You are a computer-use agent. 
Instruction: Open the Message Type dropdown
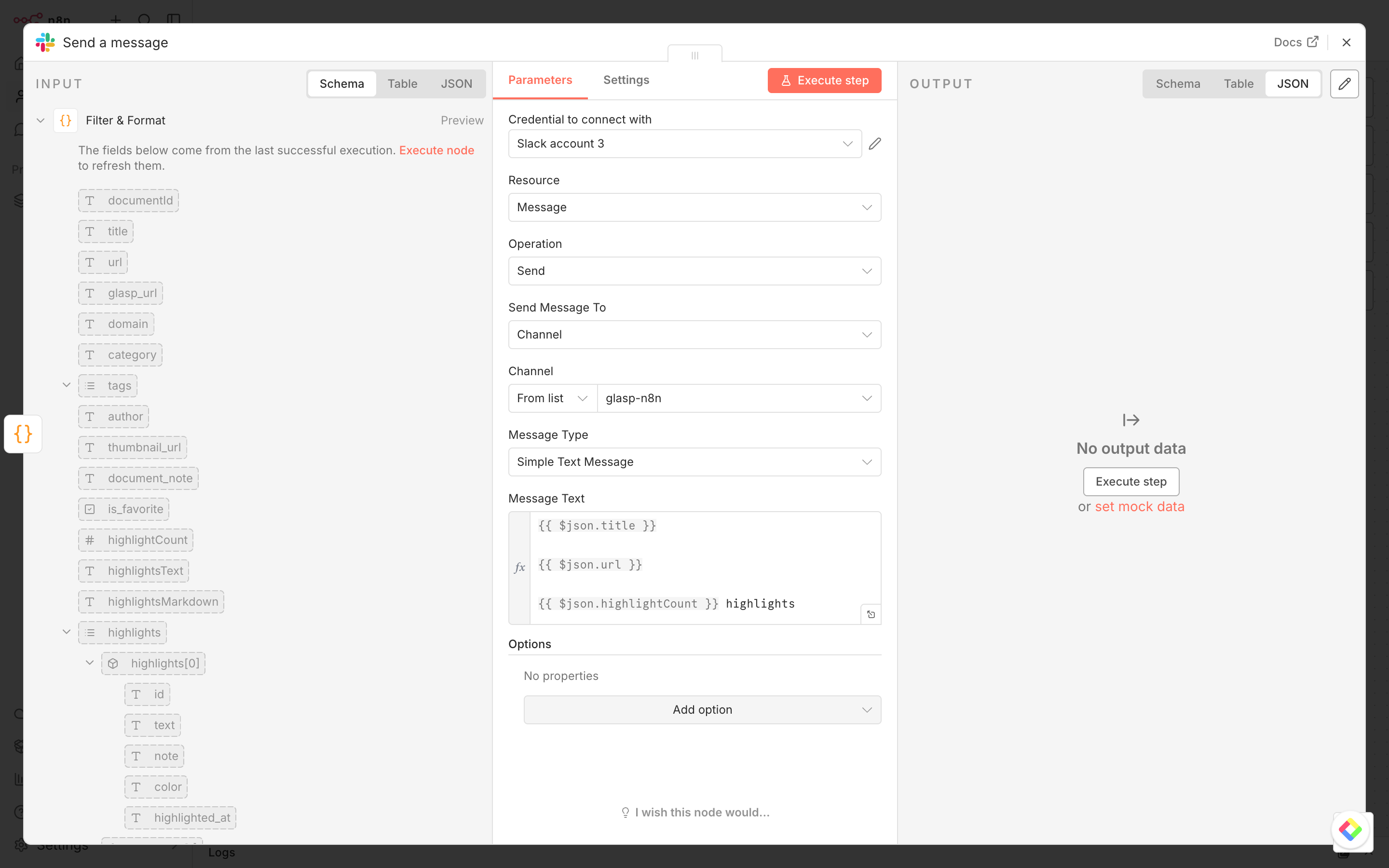694,461
